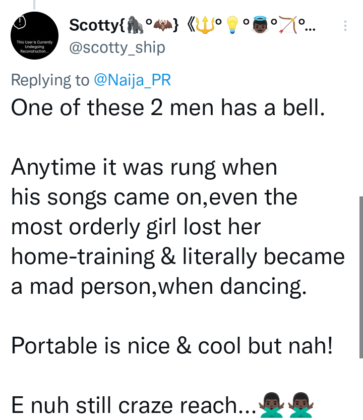Select the first no-gesture man emoji
This screenshot has width=363, height=420.
coord(272,405)
